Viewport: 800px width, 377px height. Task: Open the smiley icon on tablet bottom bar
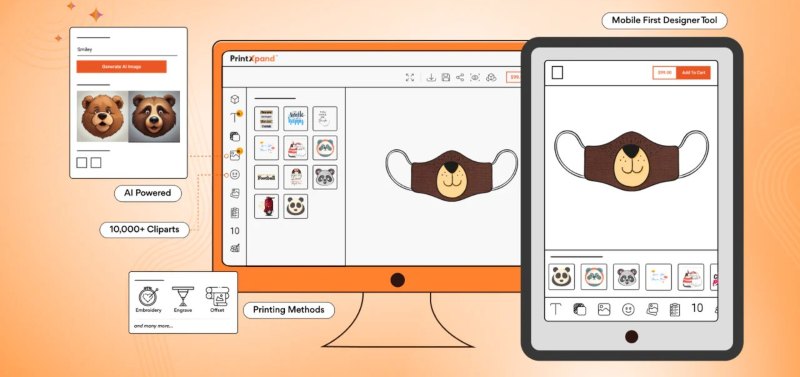click(628, 309)
